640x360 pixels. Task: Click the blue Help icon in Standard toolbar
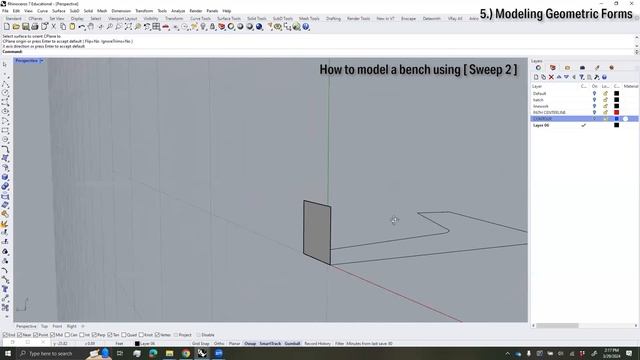click(305, 27)
